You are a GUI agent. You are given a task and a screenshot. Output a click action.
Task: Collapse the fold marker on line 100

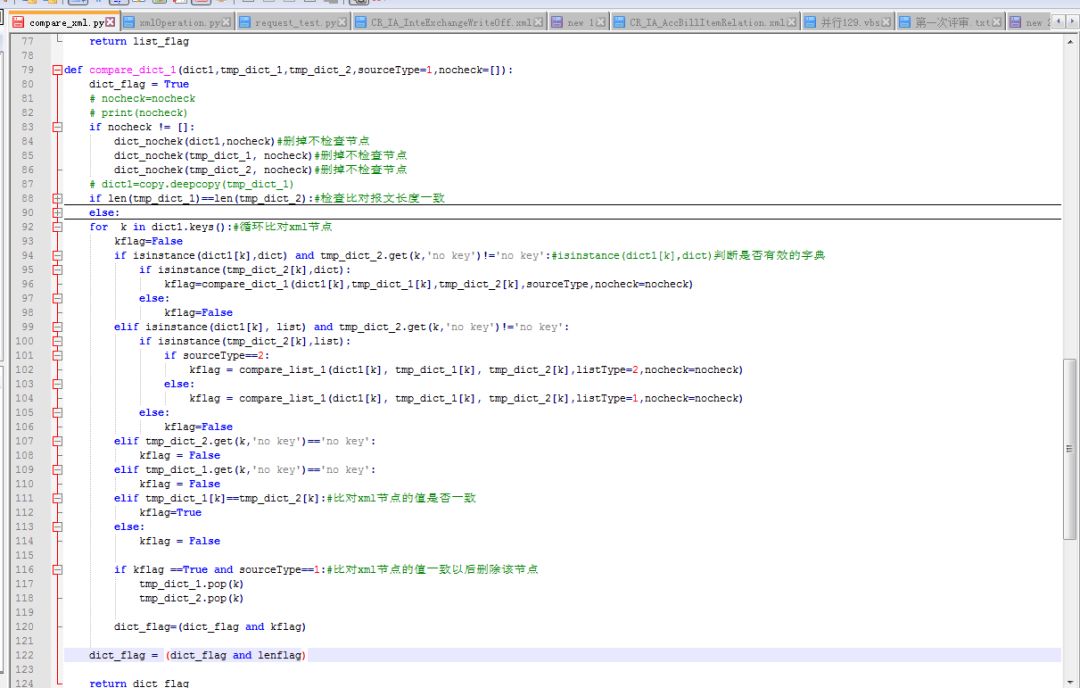57,341
